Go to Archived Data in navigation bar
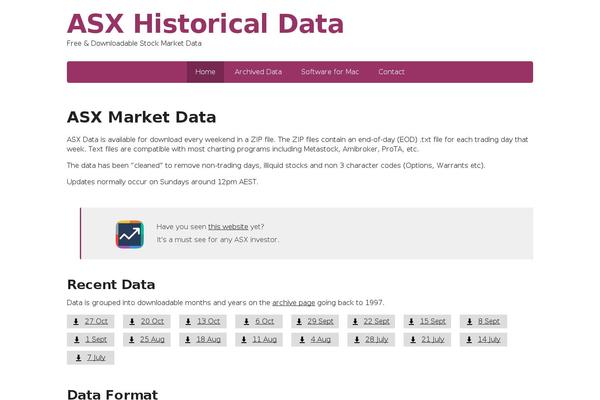 click(x=258, y=72)
